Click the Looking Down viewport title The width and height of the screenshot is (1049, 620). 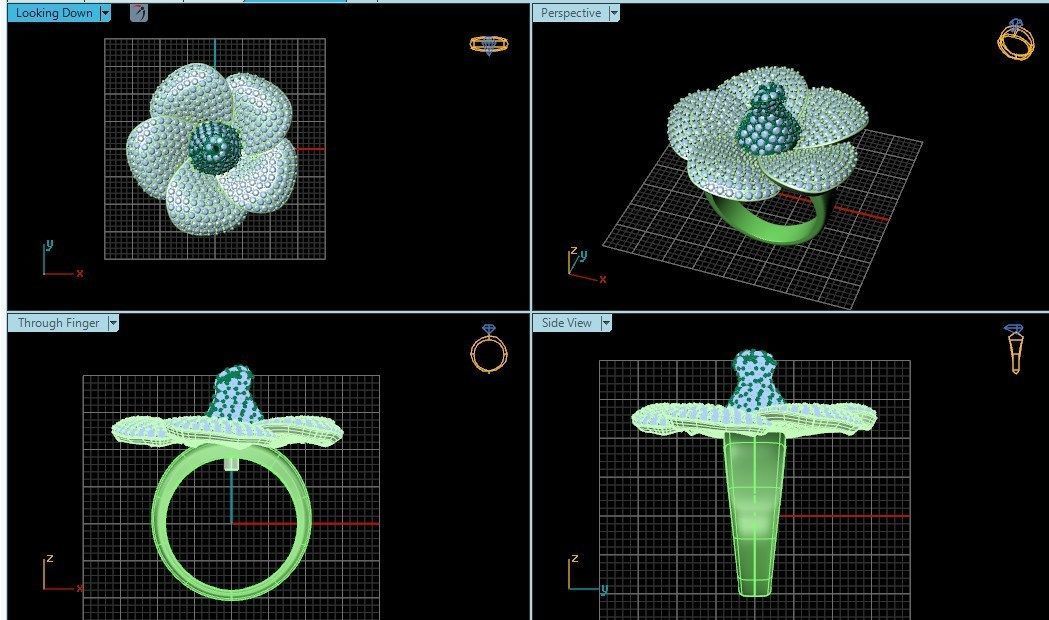pyautogui.click(x=54, y=13)
